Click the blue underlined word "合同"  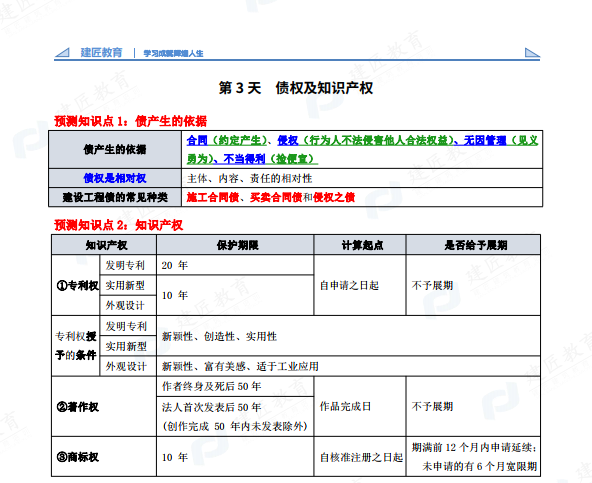tap(197, 140)
